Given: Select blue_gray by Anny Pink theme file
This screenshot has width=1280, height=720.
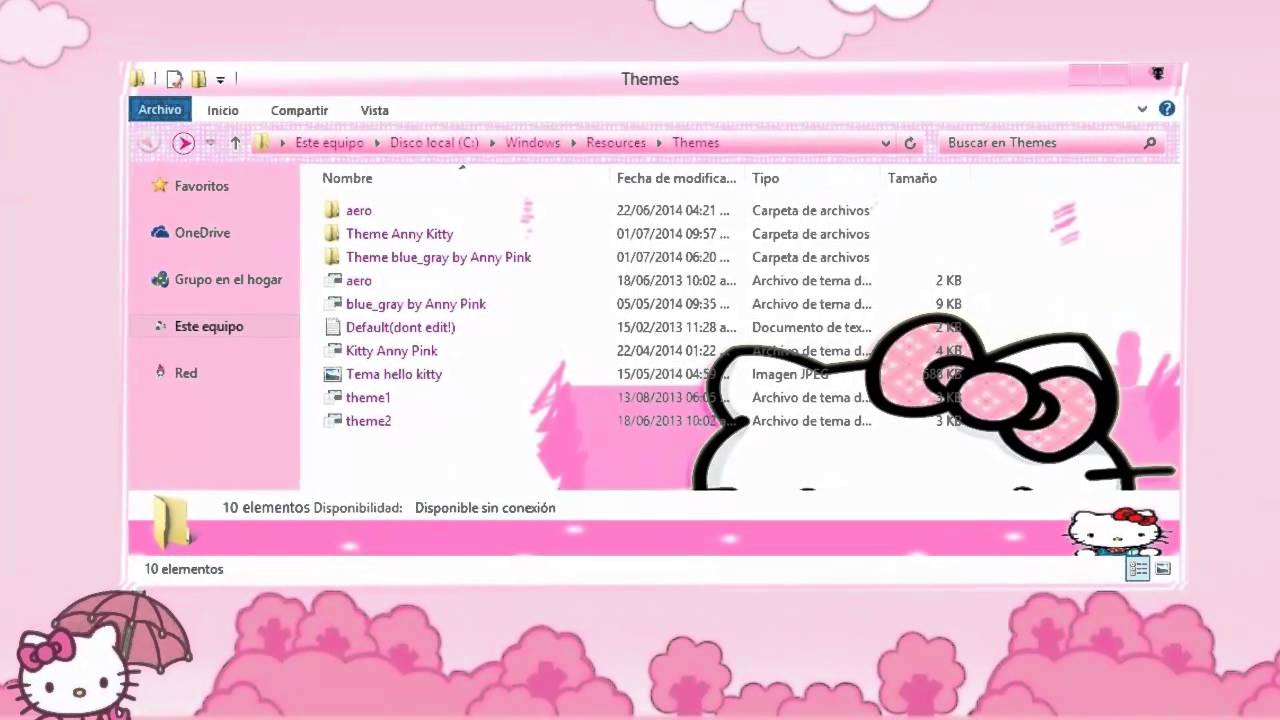Looking at the screenshot, I should [415, 304].
